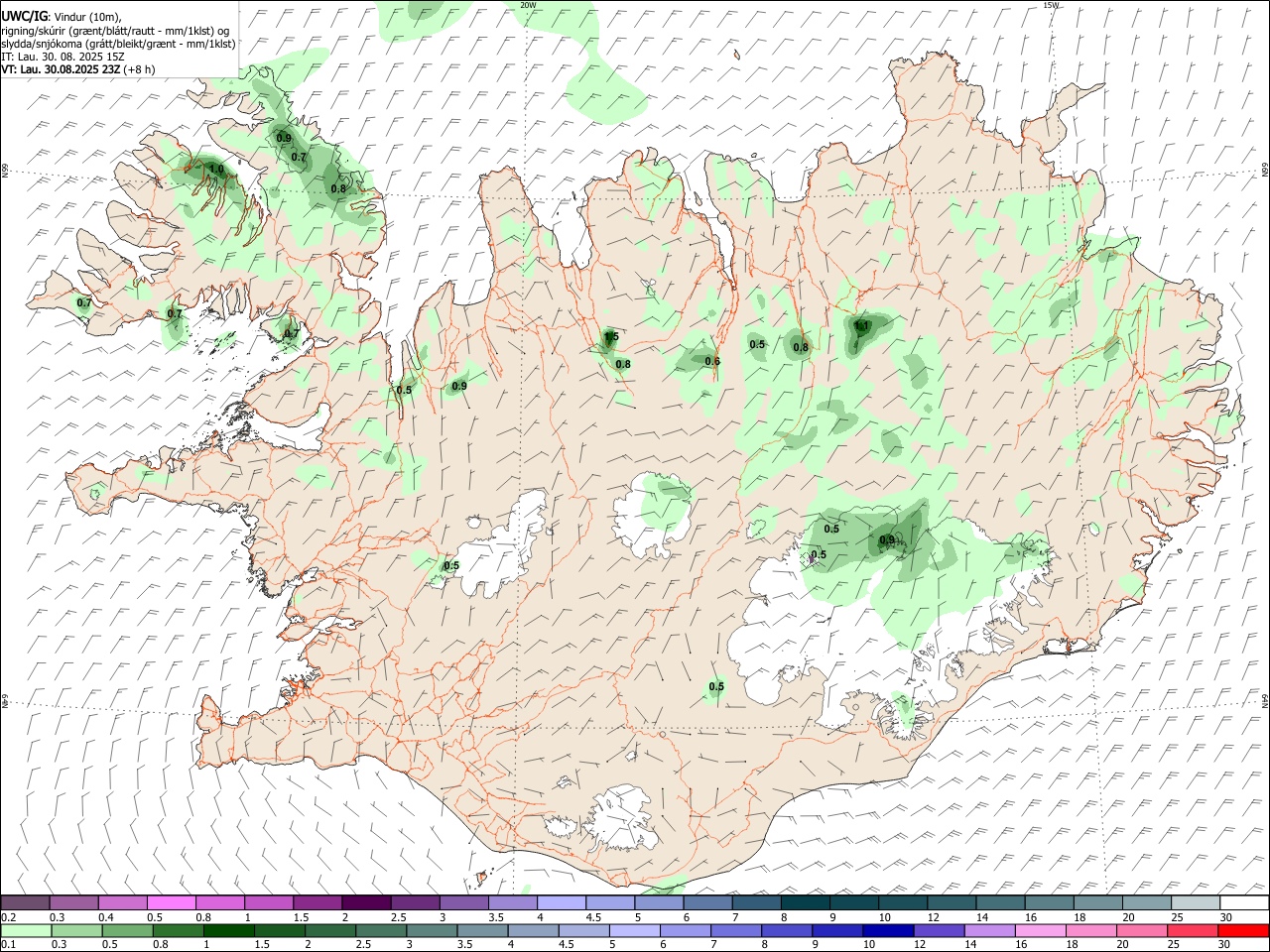Click the dark green 1–1.5 lower-row swatch
This screenshot has height=952, width=1270.
point(229,931)
